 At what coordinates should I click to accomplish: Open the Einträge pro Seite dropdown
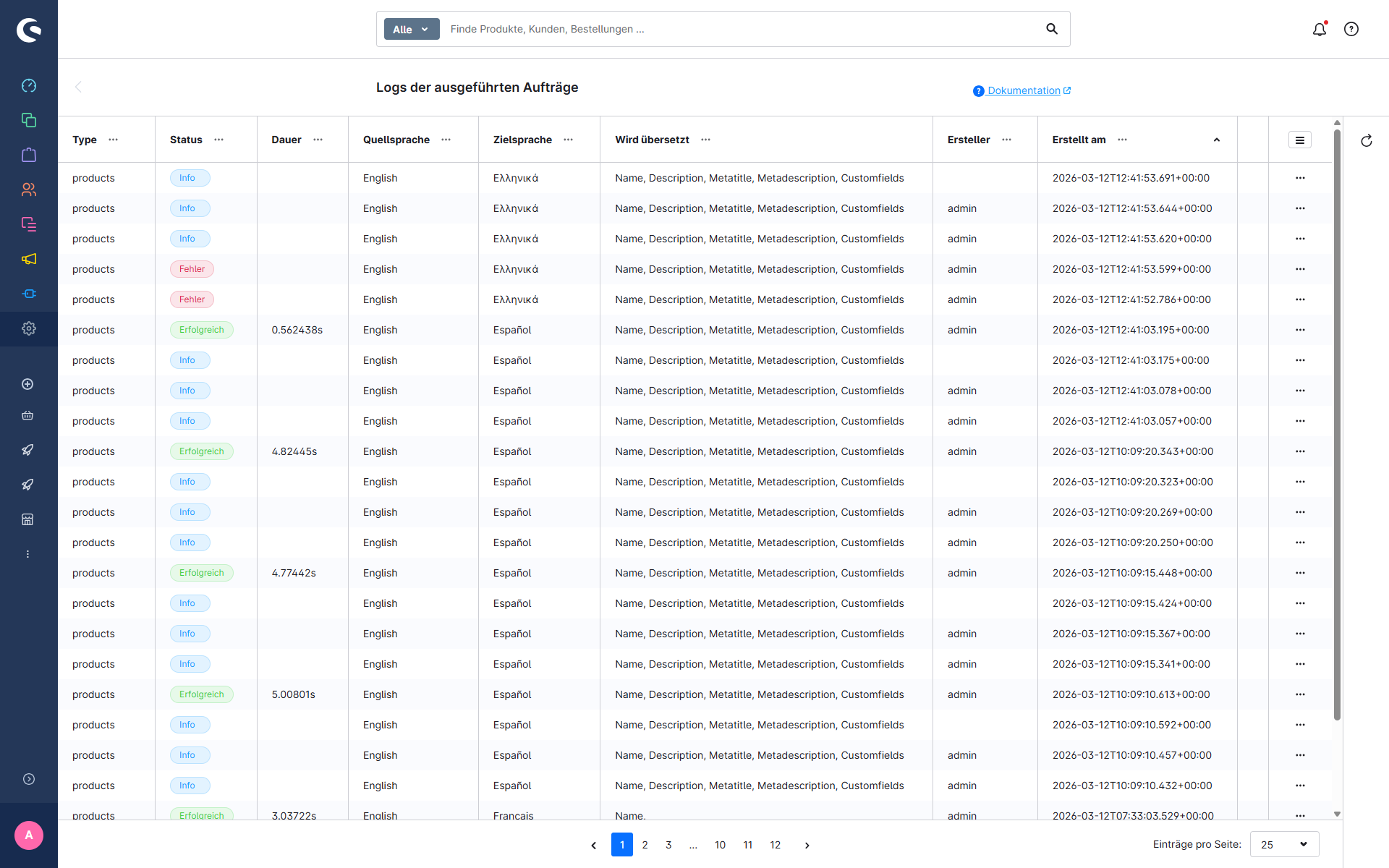tap(1284, 844)
